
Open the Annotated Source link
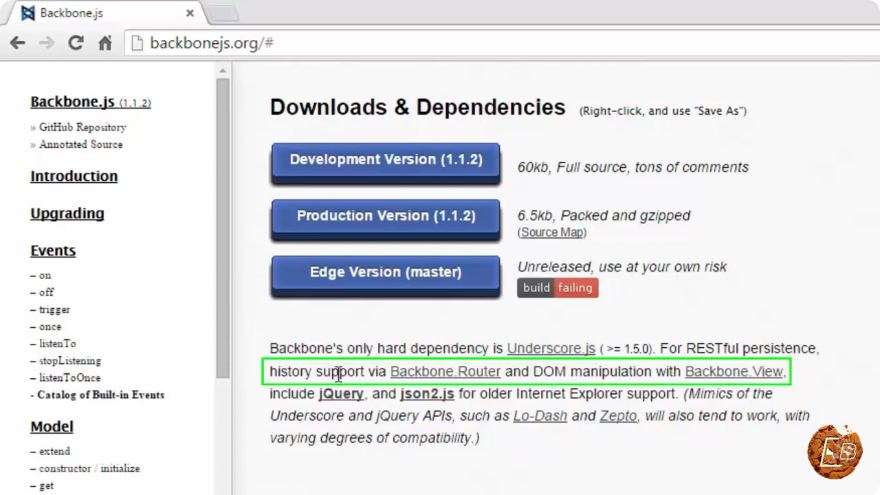point(81,144)
